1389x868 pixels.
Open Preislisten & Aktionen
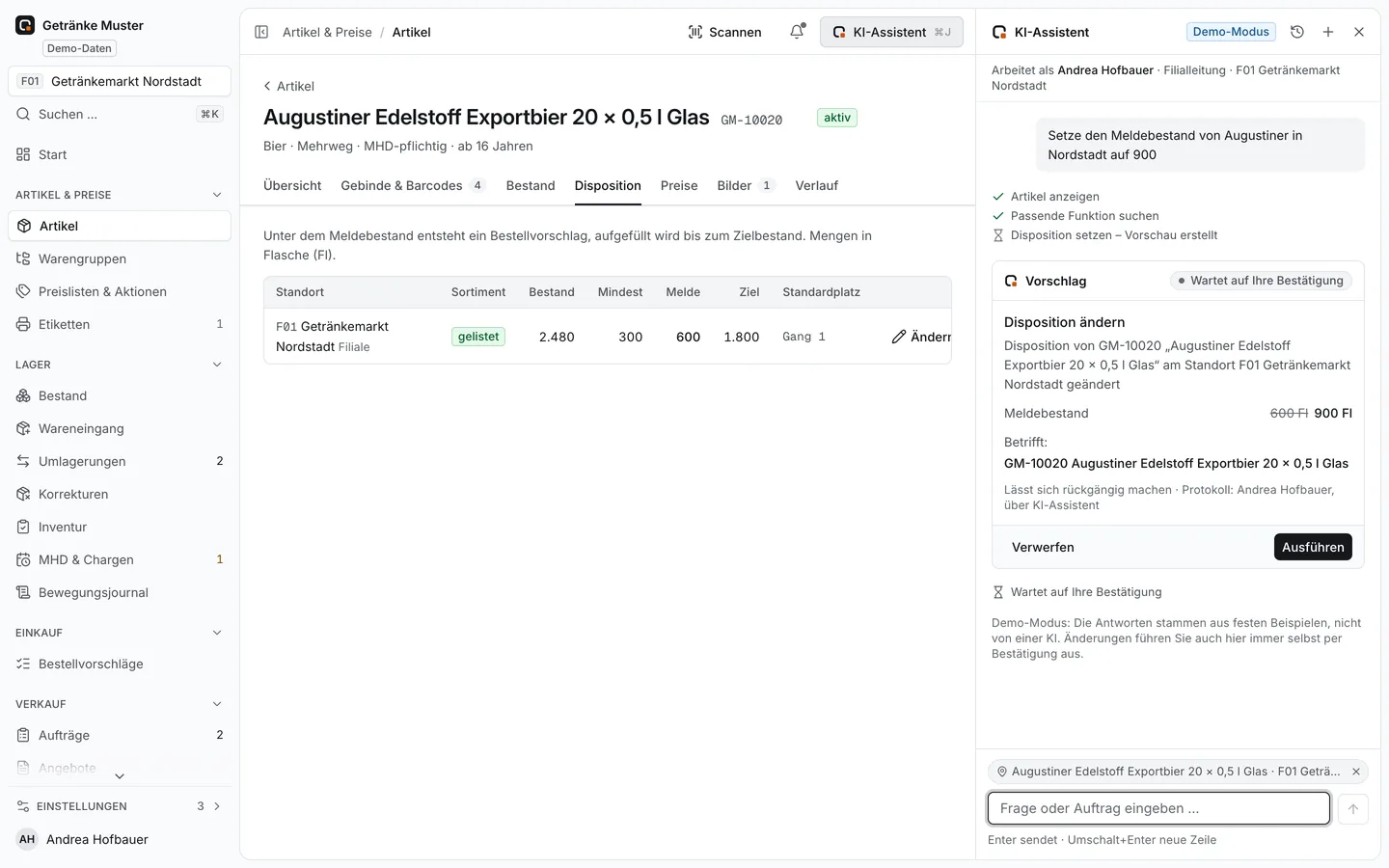[120, 291]
